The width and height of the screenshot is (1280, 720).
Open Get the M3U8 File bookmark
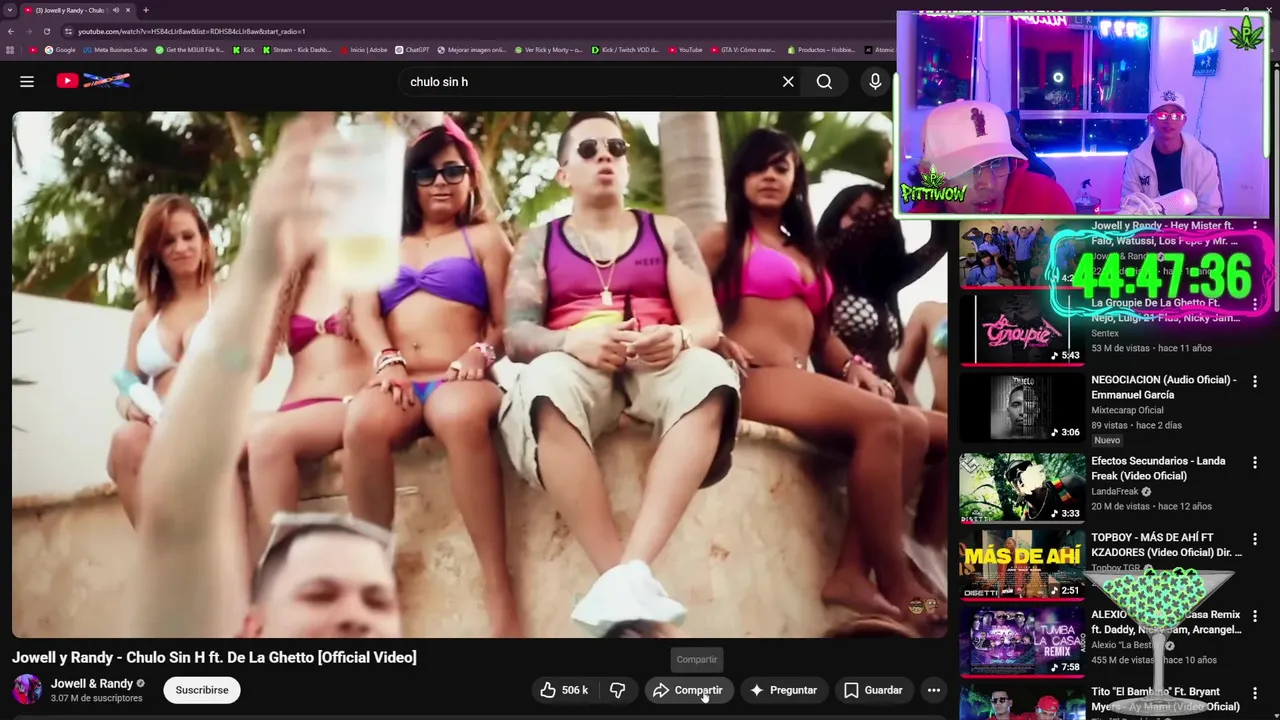click(x=190, y=50)
